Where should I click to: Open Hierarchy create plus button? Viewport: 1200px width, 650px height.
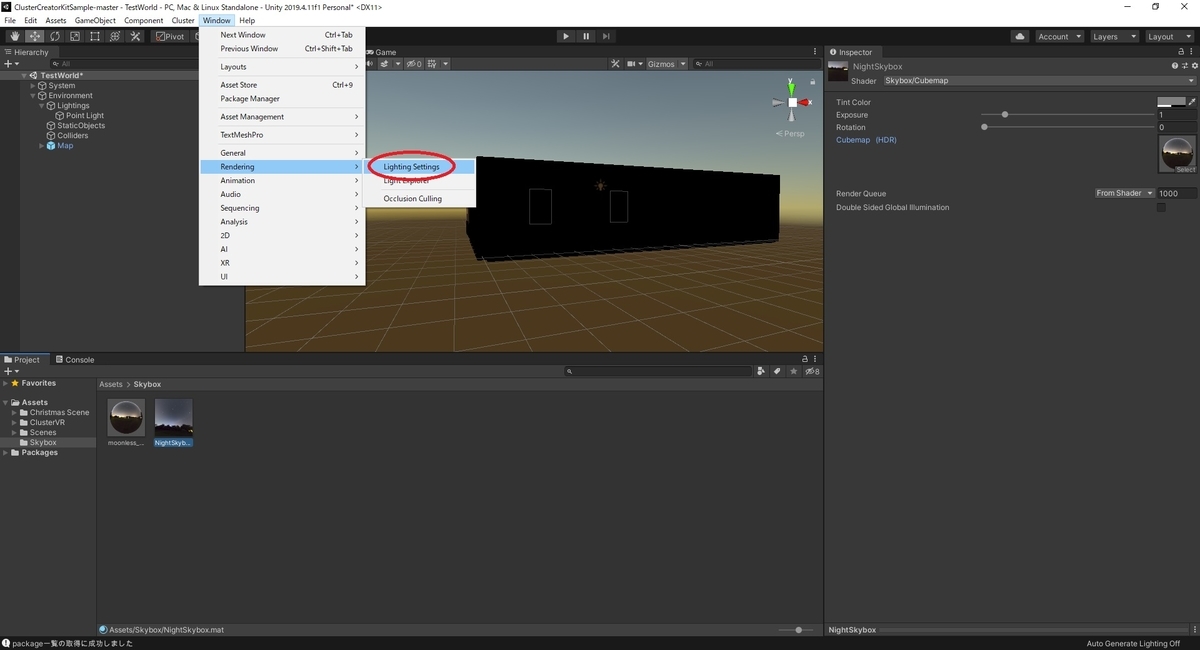click(11, 63)
